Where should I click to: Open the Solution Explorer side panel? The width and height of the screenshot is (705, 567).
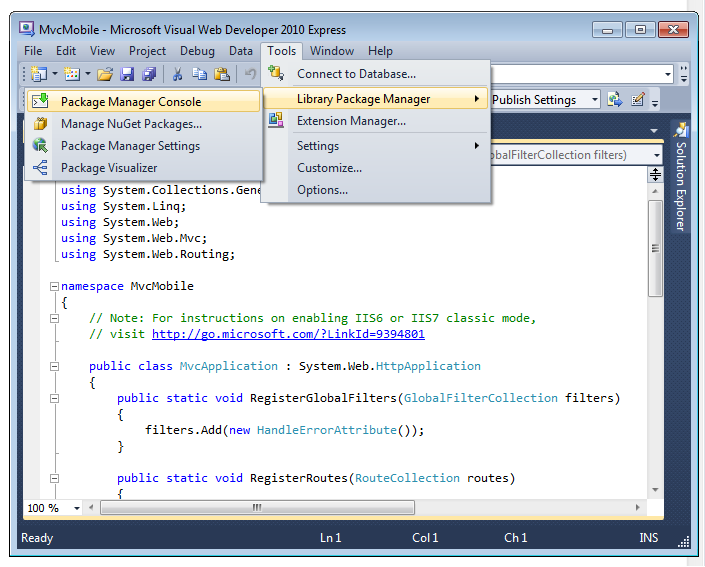click(680, 180)
